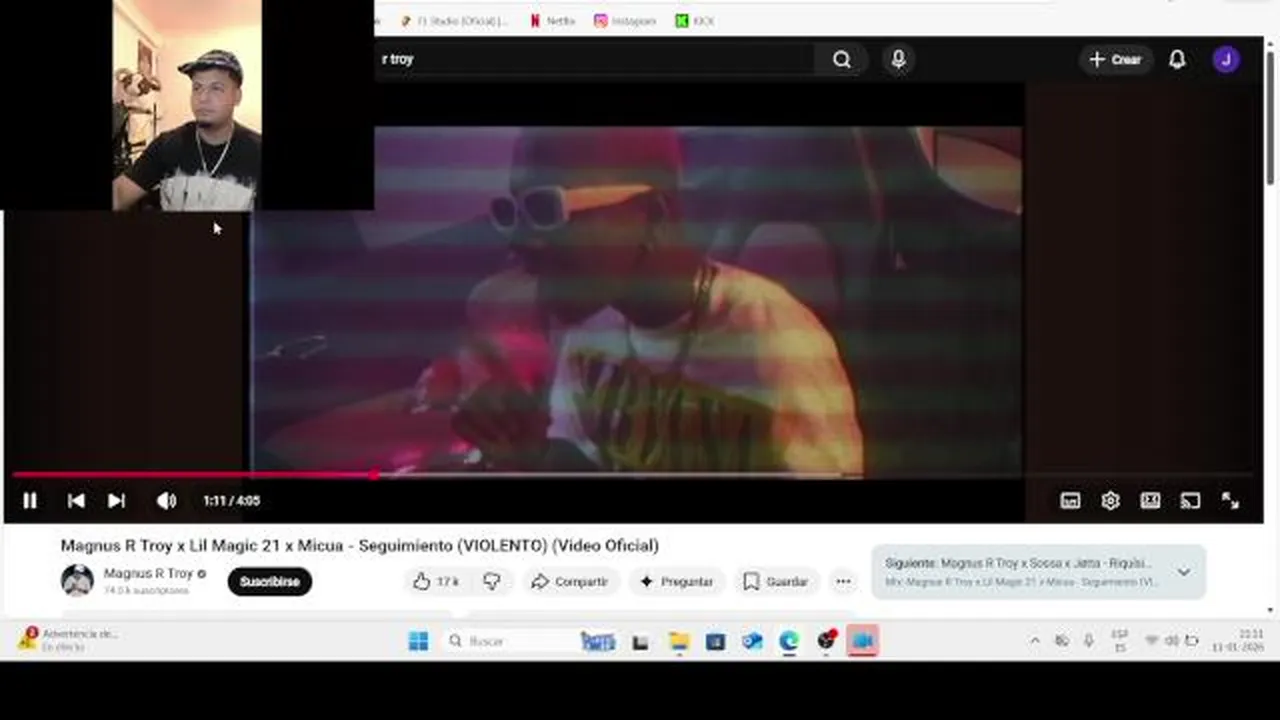Click the YouTube search field
This screenshot has height=720, width=1280.
[x=595, y=60]
